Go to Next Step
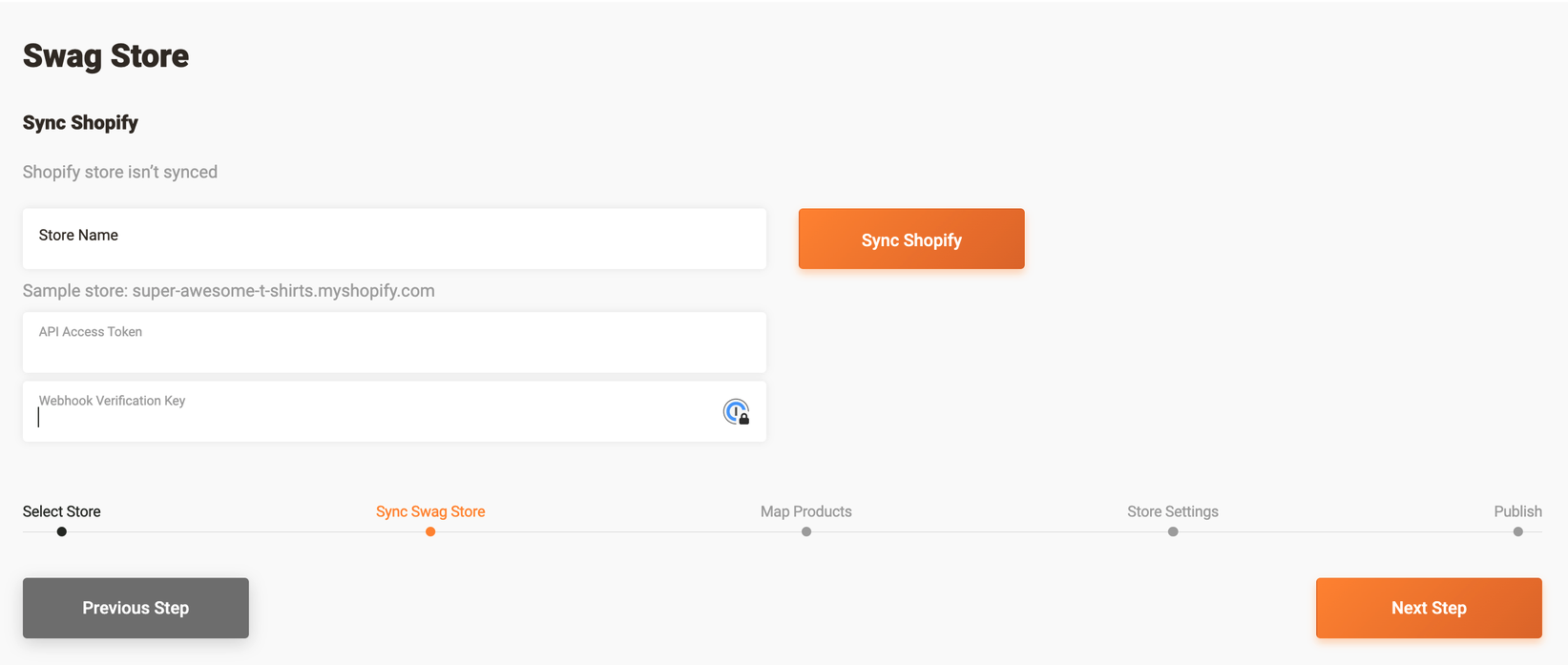This screenshot has height=665, width=1568. coord(1429,608)
